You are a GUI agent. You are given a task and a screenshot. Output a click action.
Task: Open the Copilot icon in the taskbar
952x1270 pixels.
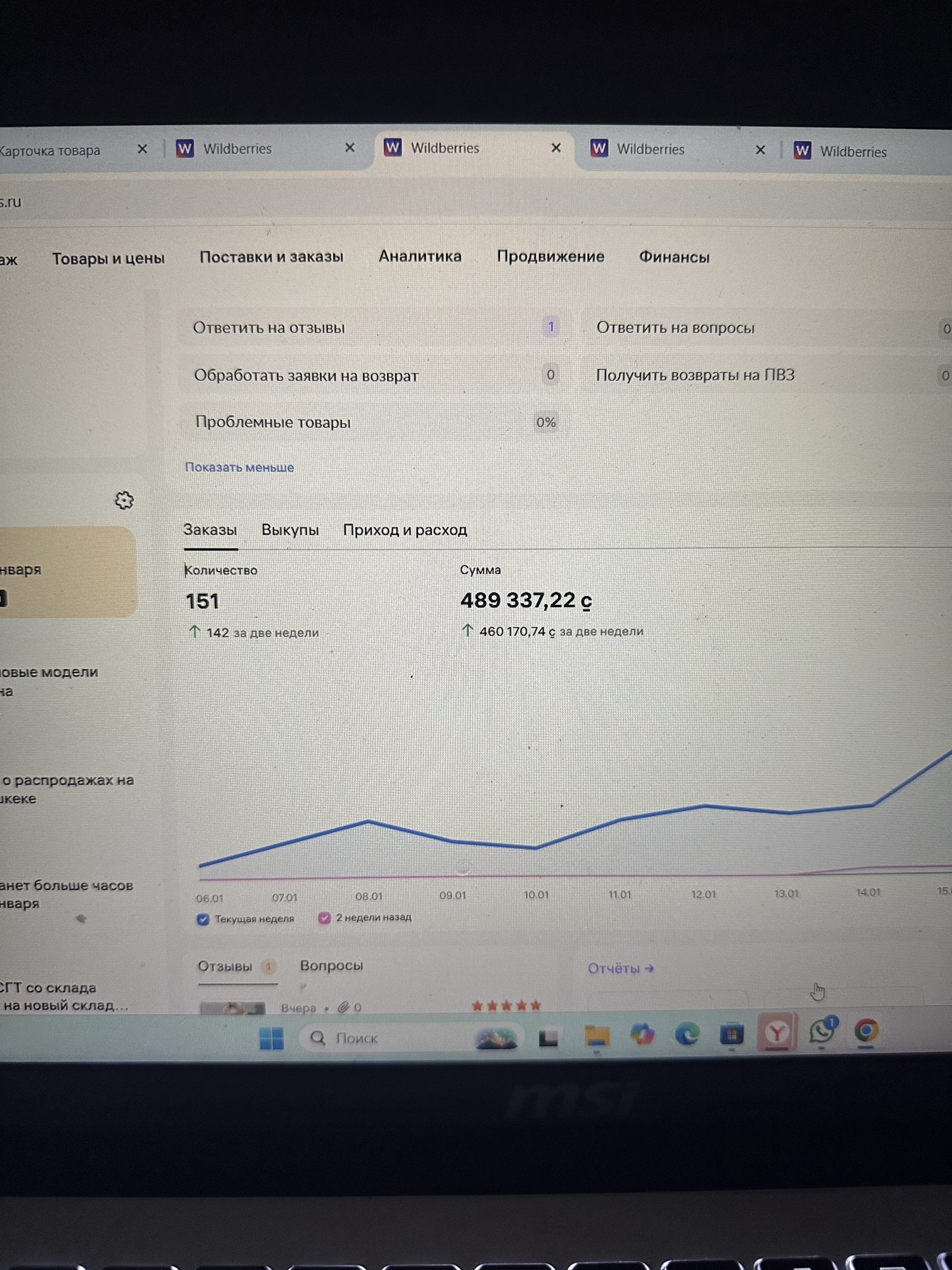[x=642, y=1035]
